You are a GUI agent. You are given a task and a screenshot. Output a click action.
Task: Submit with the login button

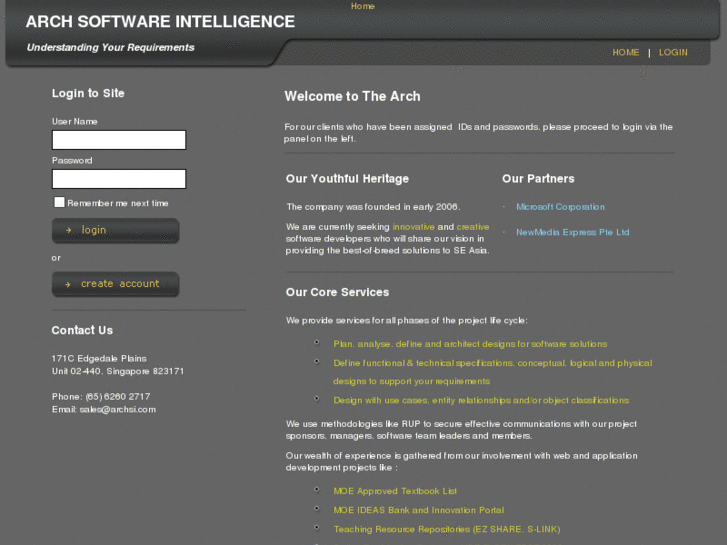[x=115, y=231]
